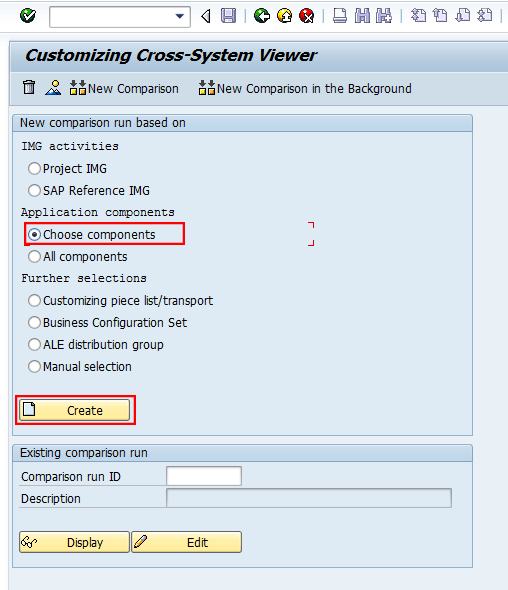Screen dimensions: 508x590
Task: Click the Comparison run ID input field
Action: click(x=204, y=476)
